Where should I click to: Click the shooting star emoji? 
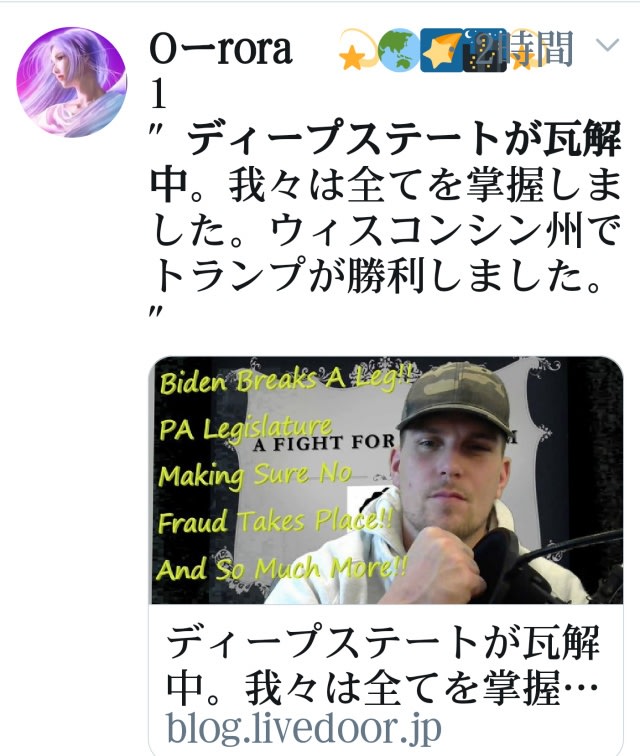tap(357, 50)
